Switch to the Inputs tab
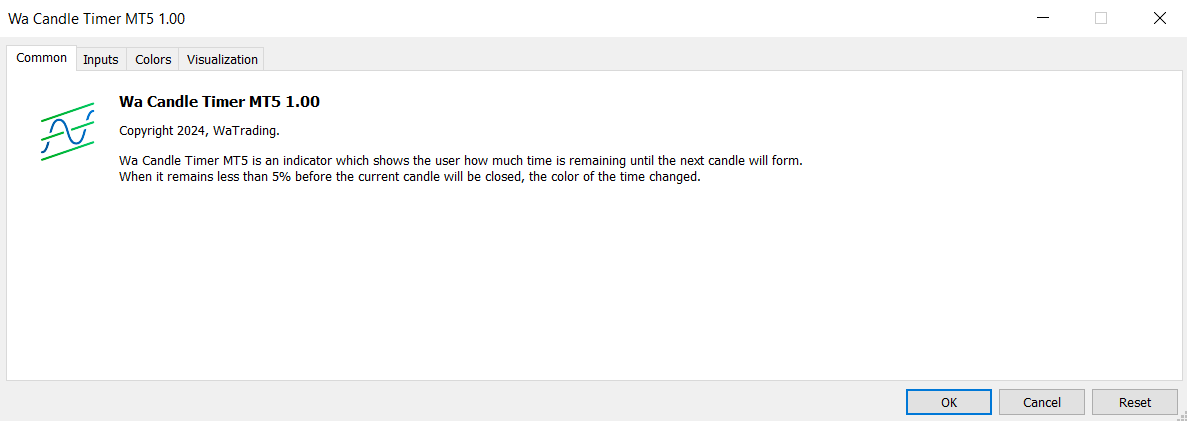The height and width of the screenshot is (421, 1187). pyautogui.click(x=101, y=60)
